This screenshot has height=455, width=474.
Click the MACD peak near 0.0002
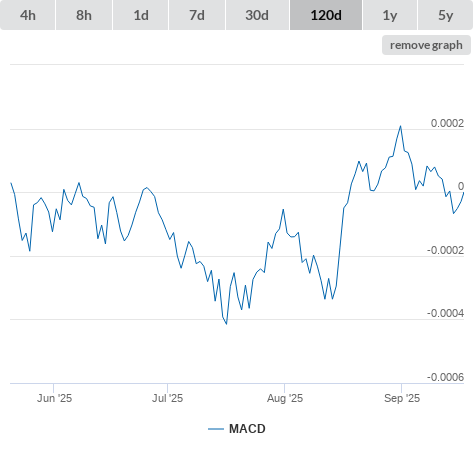point(400,126)
